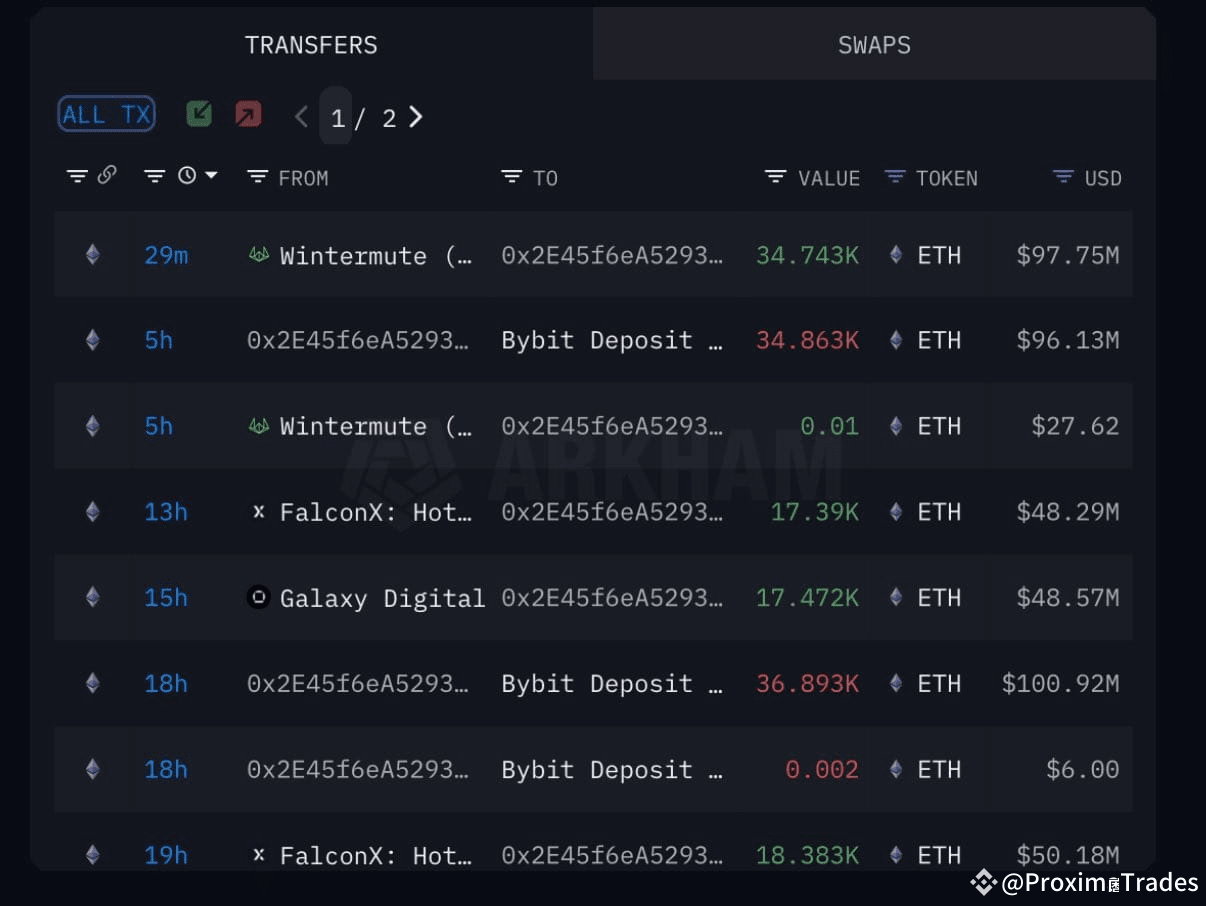This screenshot has width=1206, height=906.
Task: Select the $48.57M USD amount
Action: [x=1068, y=598]
